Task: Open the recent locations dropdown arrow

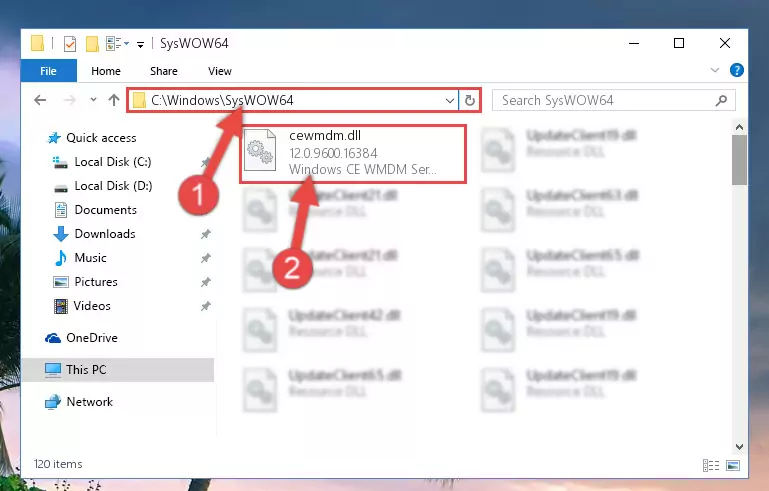Action: (93, 100)
